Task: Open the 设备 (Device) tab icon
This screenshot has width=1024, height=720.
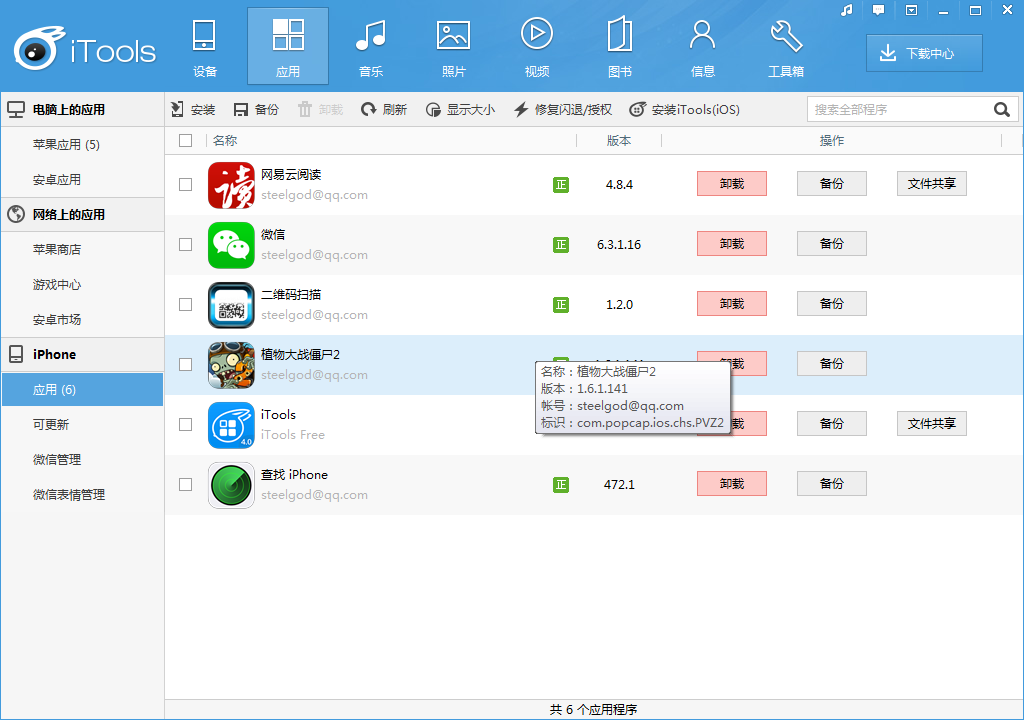Action: coord(204,47)
